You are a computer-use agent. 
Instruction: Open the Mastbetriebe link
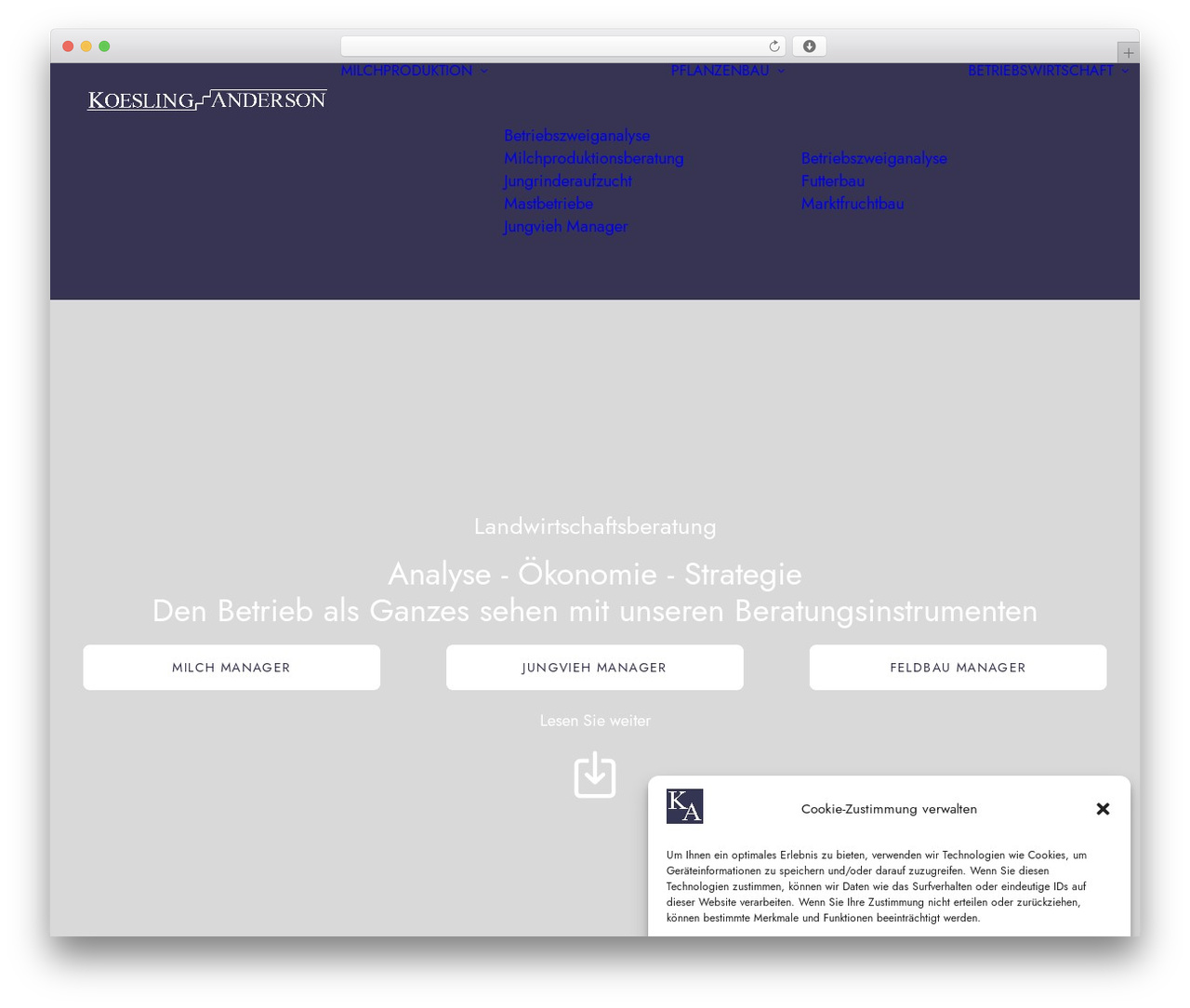pyautogui.click(x=549, y=204)
